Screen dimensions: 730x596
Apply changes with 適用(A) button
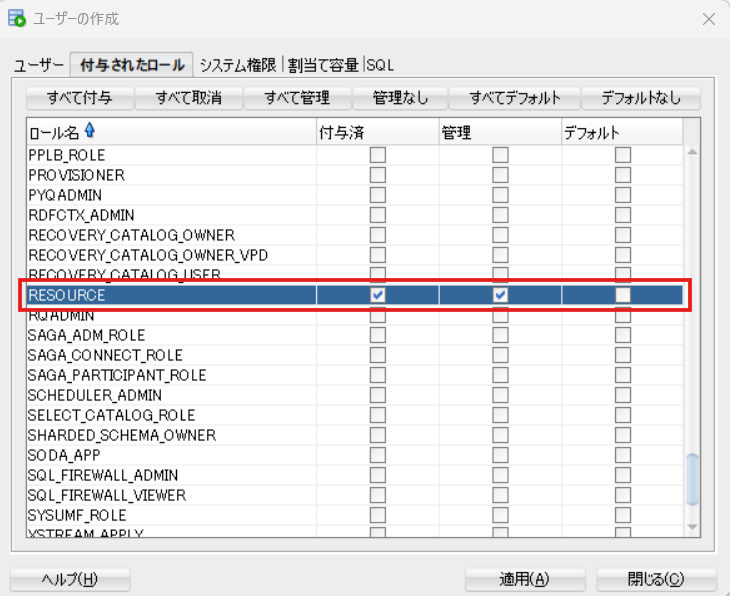525,579
